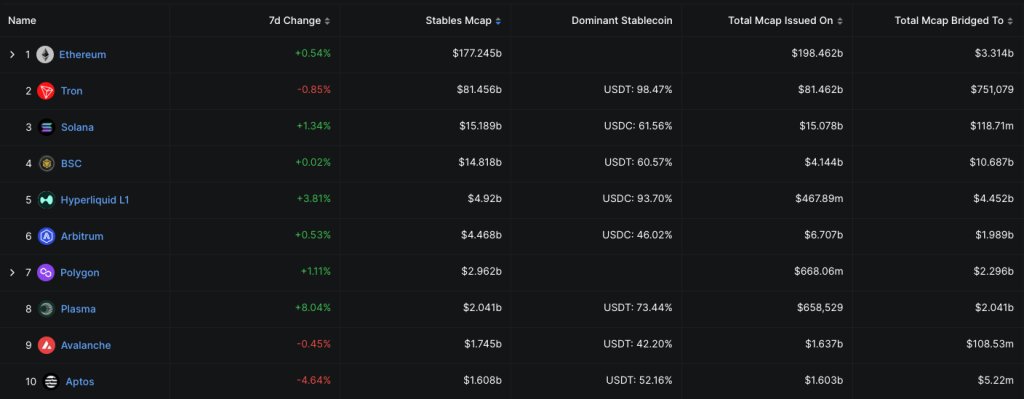Open the Avalanche chain link

pos(86,345)
